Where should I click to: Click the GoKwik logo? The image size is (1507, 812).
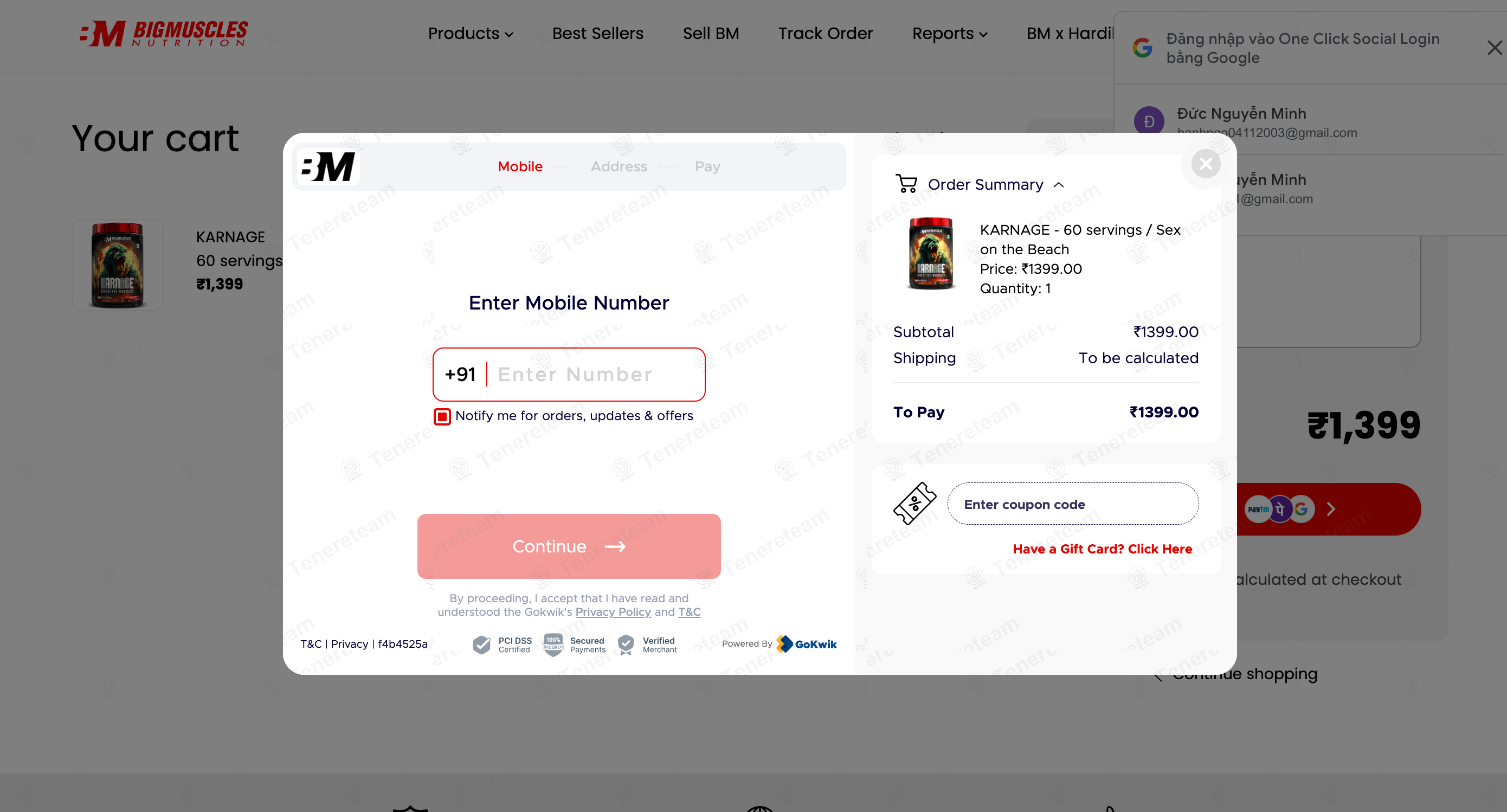[807, 643]
